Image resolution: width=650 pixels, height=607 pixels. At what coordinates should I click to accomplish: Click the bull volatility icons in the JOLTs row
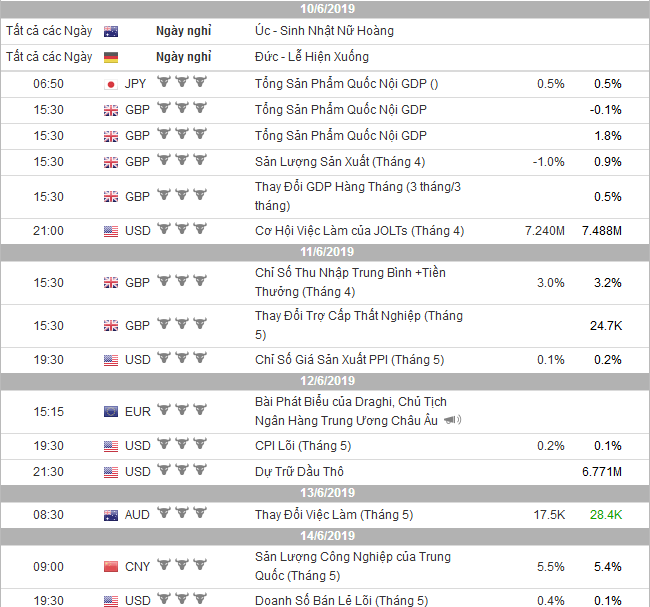[x=181, y=231]
